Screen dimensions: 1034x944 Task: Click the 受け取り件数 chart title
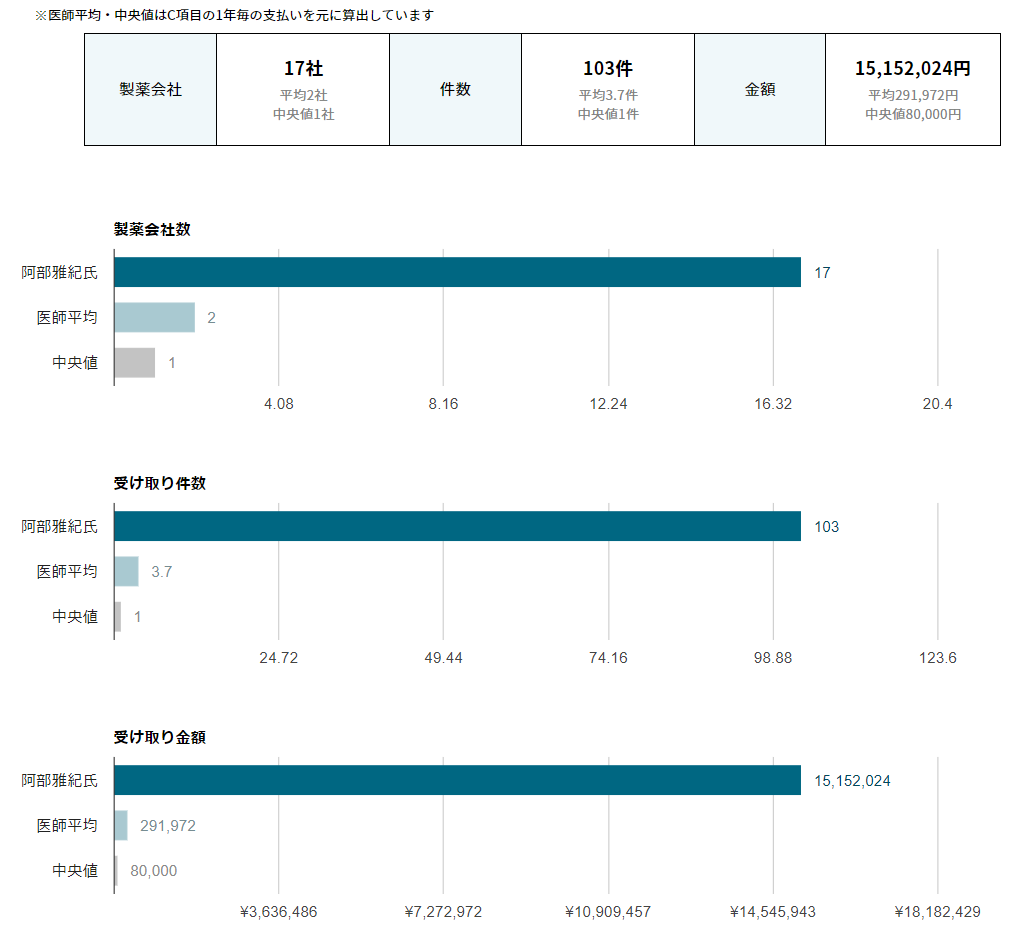(x=160, y=483)
